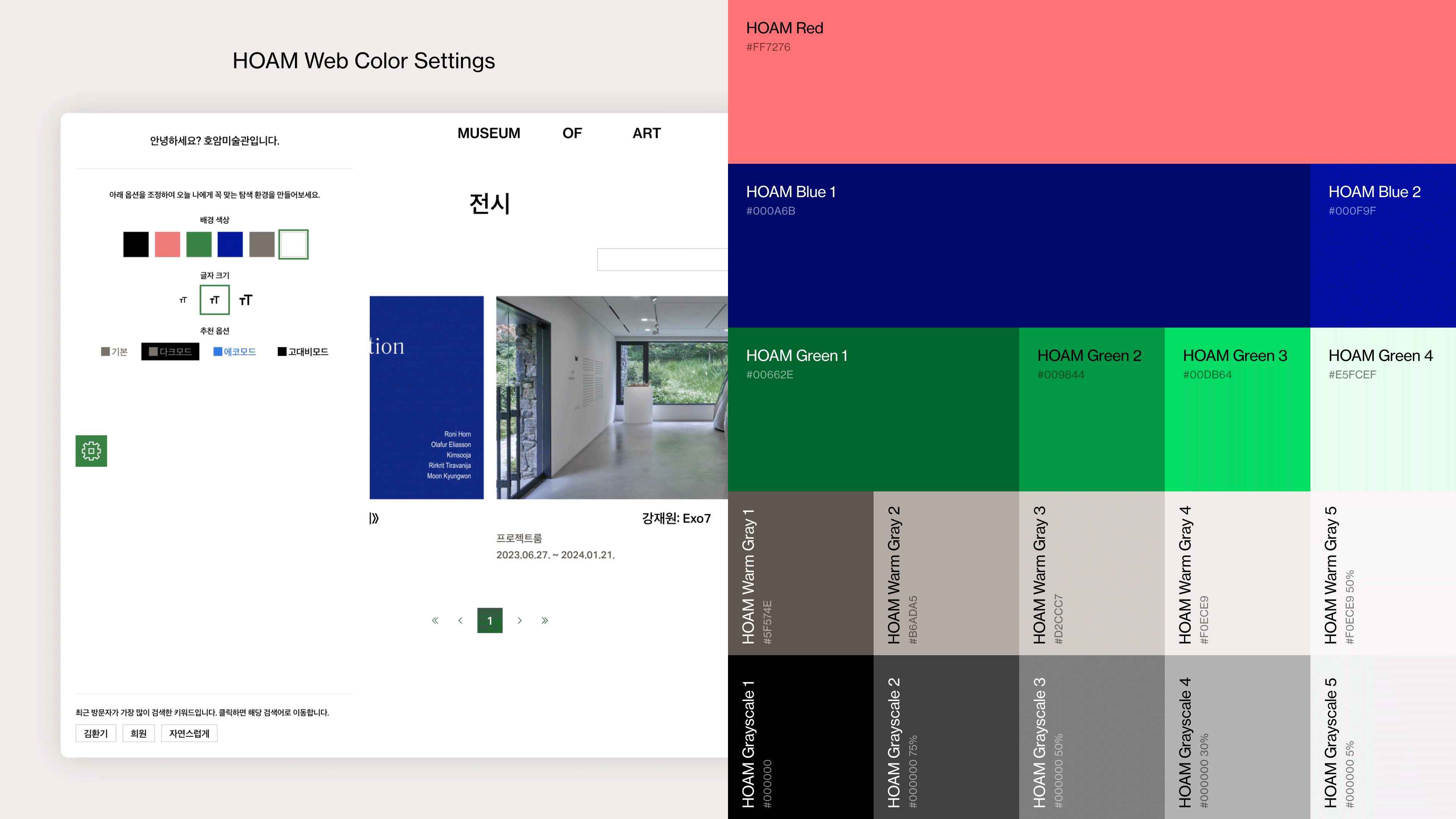Select the 고대비모드 high contrast option
The height and width of the screenshot is (819, 1456).
pos(303,351)
